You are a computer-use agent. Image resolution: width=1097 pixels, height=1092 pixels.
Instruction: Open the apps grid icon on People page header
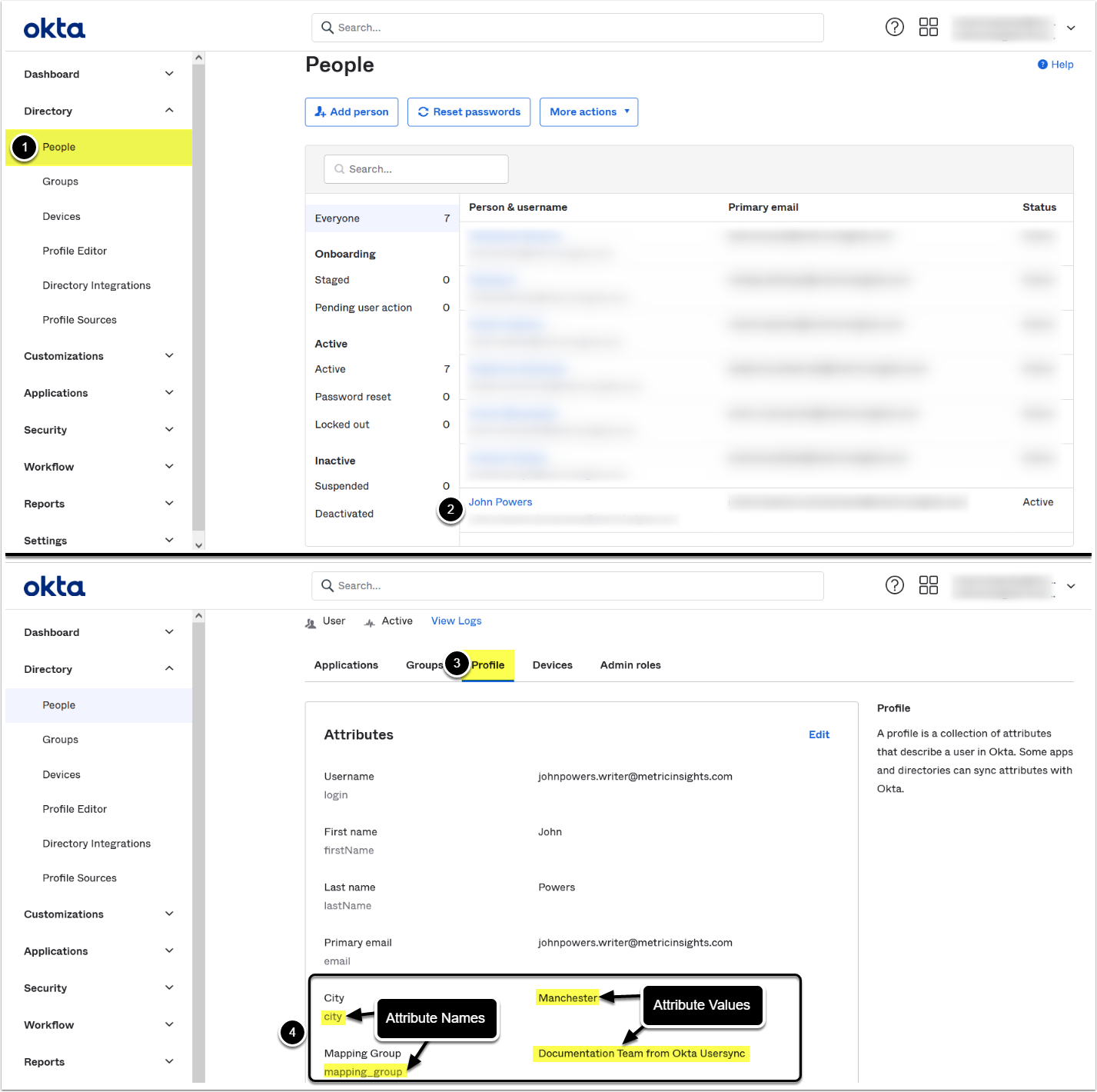click(929, 28)
